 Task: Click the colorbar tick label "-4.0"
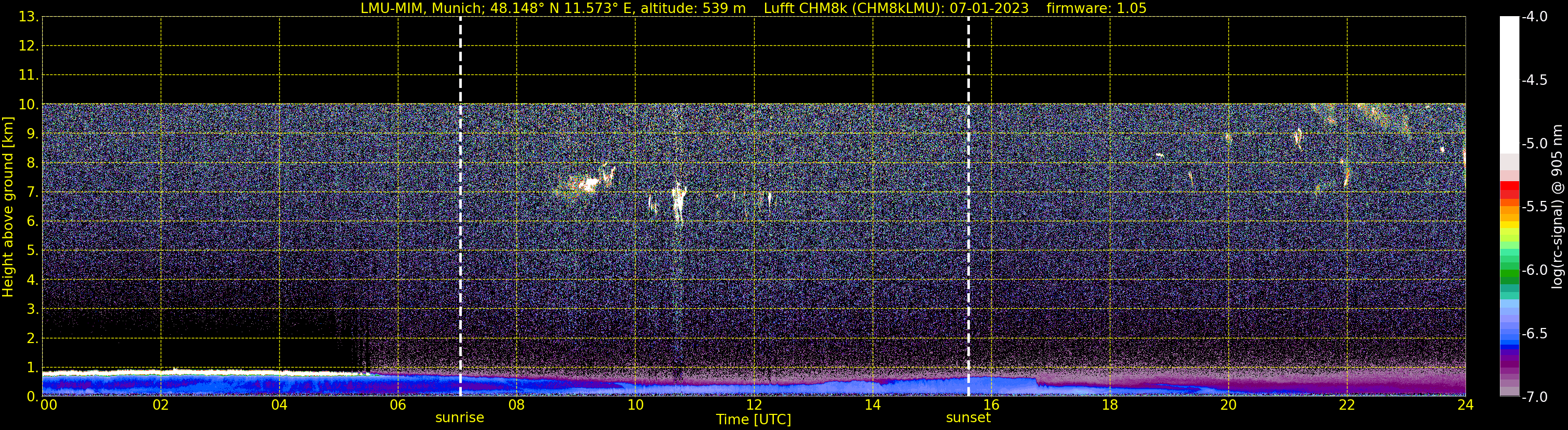1535,17
